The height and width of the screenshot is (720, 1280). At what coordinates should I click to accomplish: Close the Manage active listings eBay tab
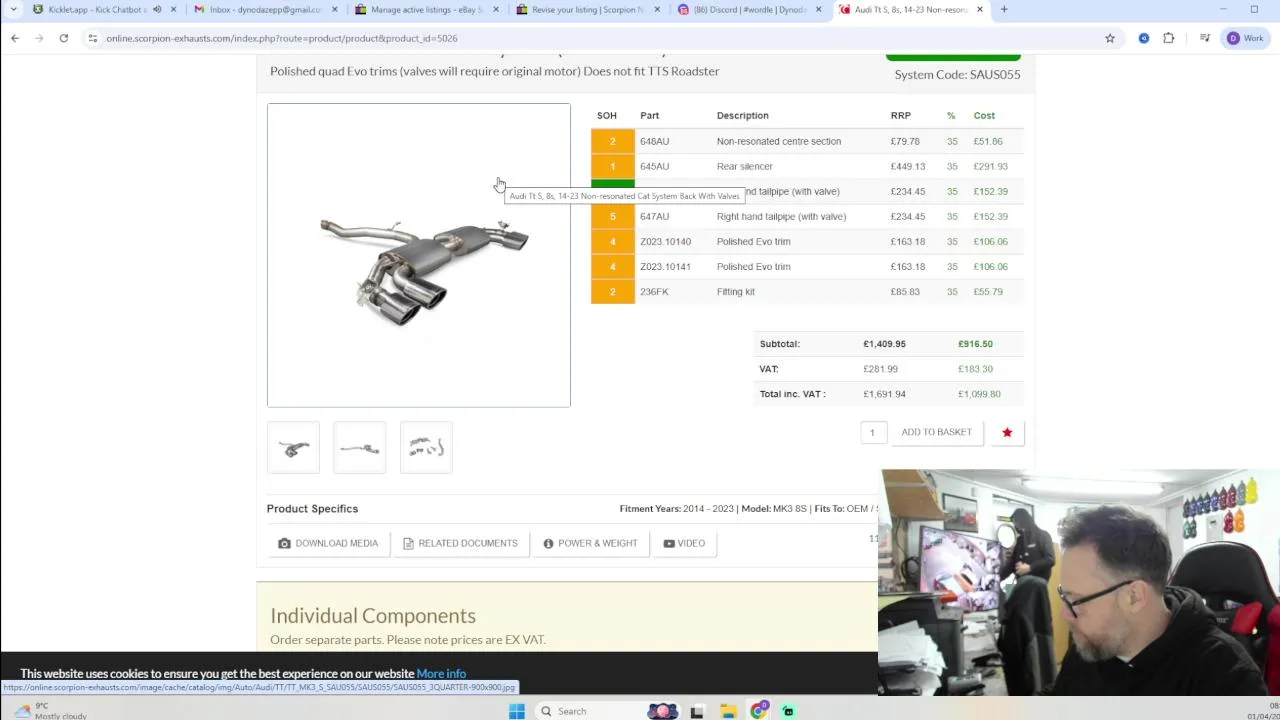click(496, 10)
